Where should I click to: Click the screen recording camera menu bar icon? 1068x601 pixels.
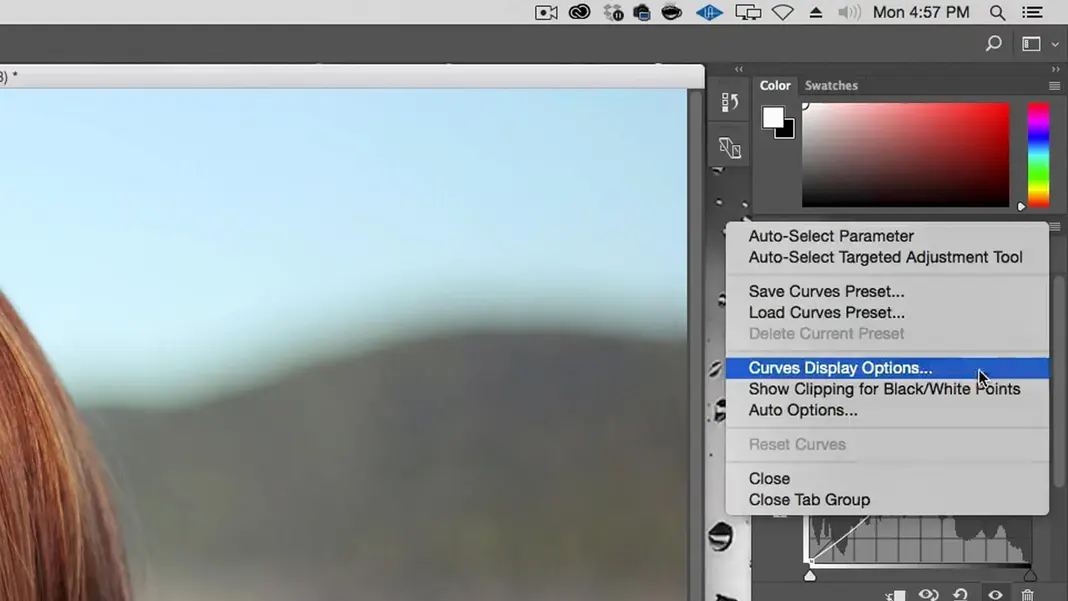(546, 12)
